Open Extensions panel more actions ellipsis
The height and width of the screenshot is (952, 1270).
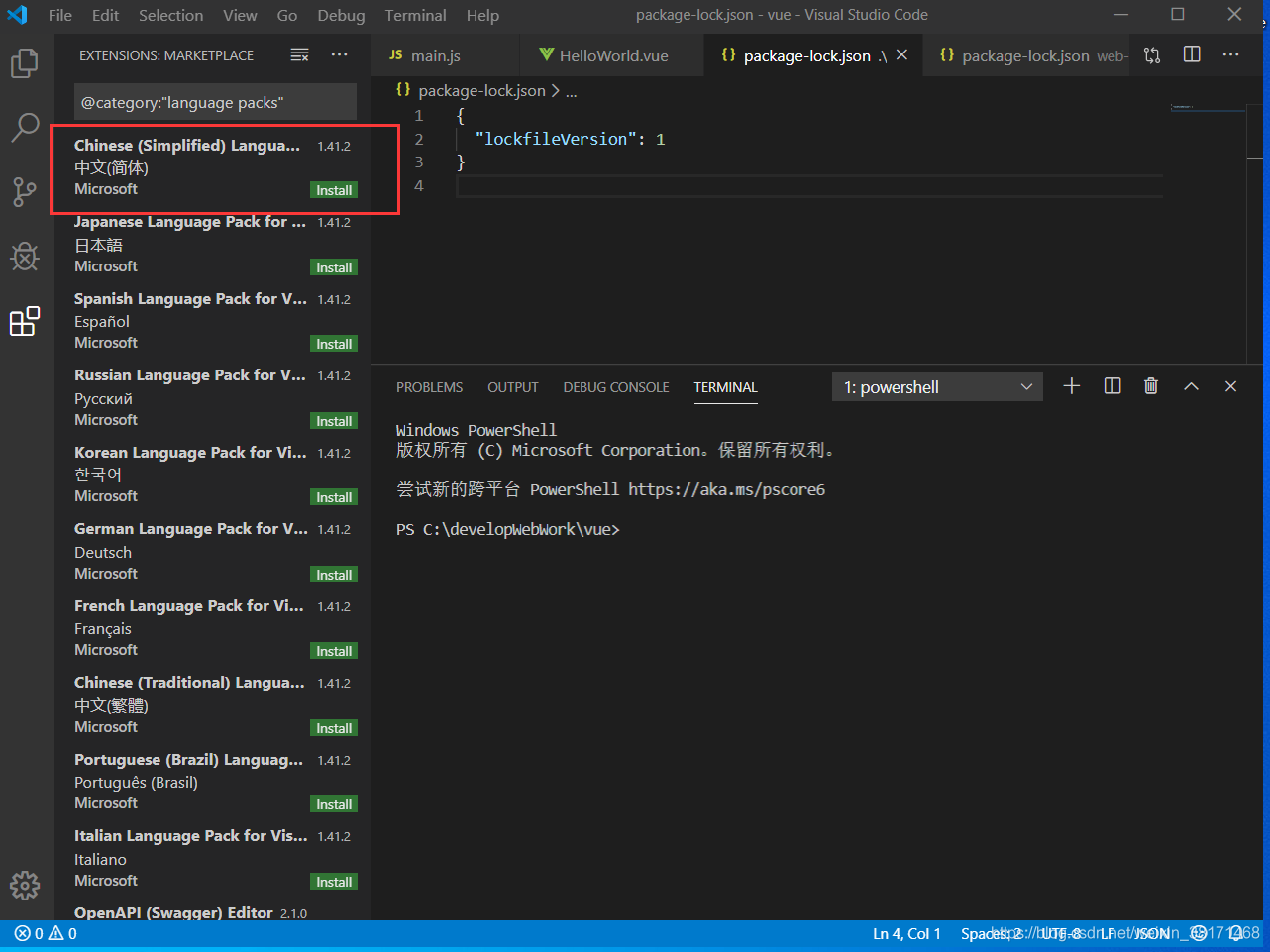(x=340, y=55)
